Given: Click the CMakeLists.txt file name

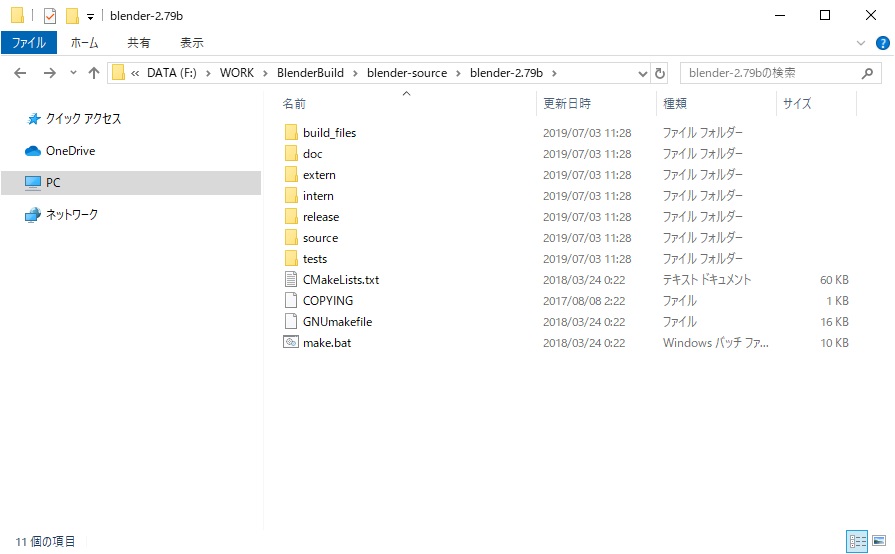Looking at the screenshot, I should pos(341,280).
